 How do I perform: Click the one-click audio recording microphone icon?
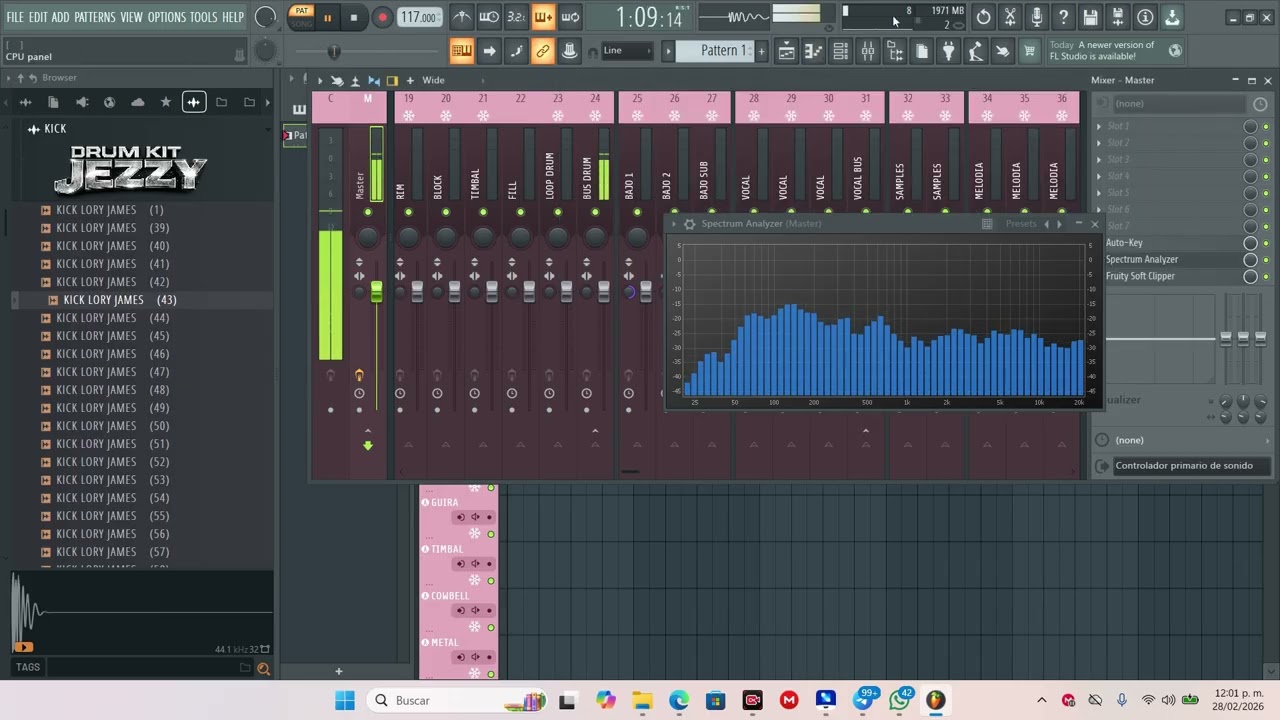coord(1037,17)
